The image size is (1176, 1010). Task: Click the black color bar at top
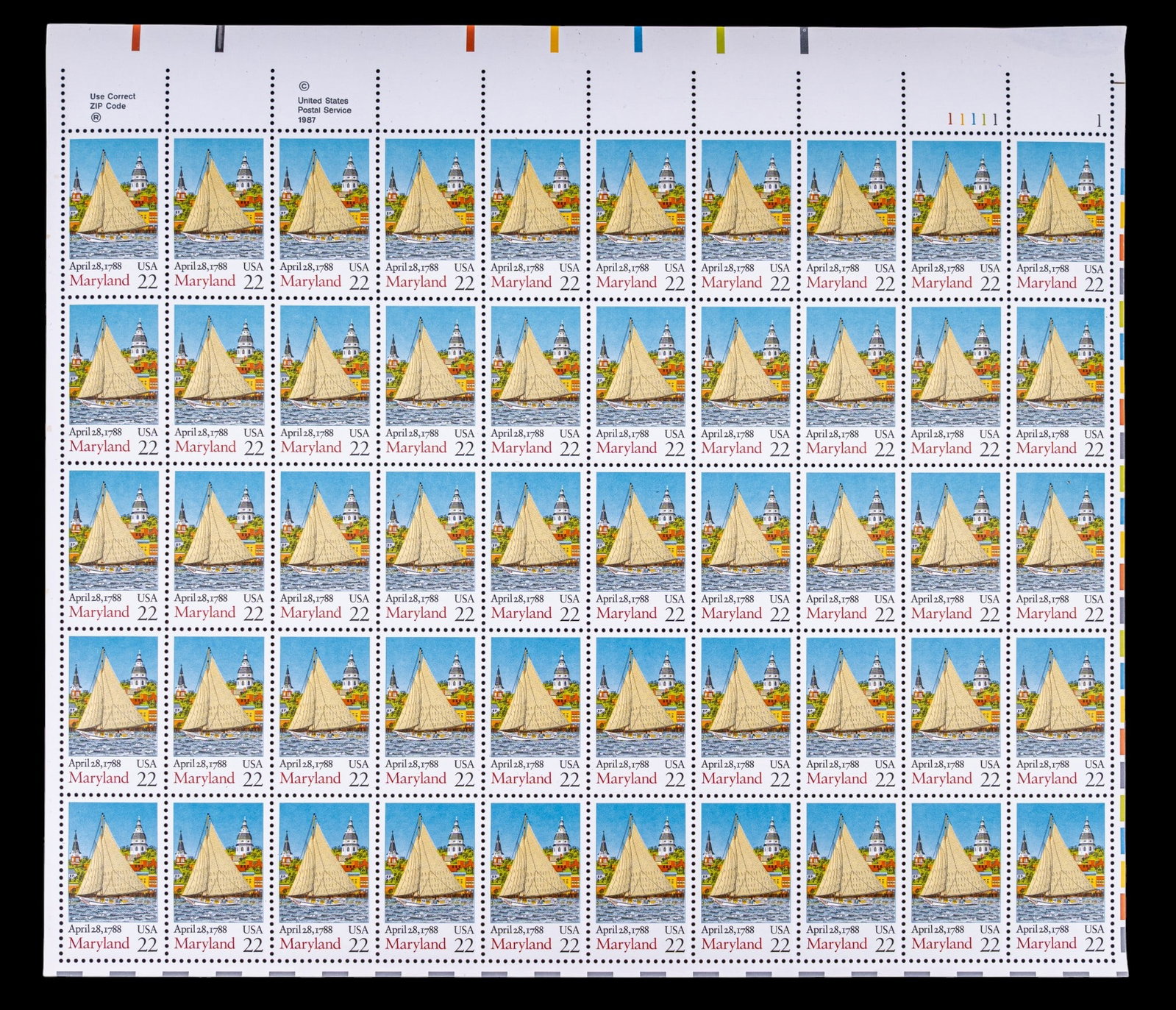click(219, 39)
